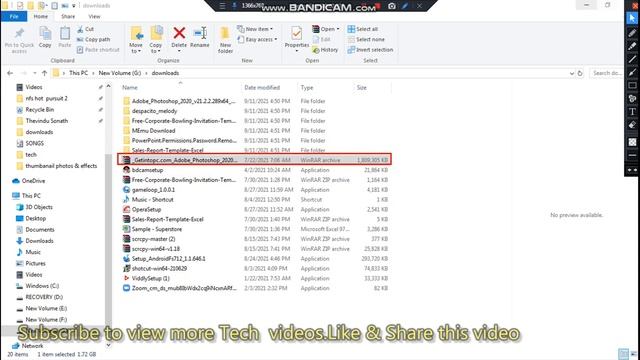The height and width of the screenshot is (360, 640).
Task: Click New Volume (G:) in breadcrumb
Action: pos(120,73)
